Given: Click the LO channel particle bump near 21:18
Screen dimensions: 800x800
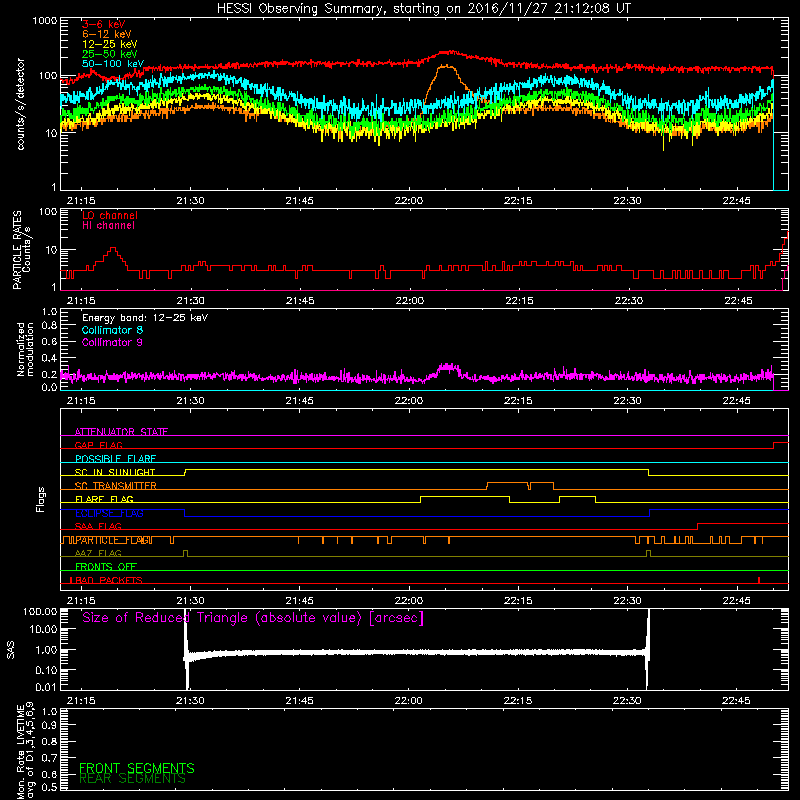Looking at the screenshot, I should click(x=113, y=249).
